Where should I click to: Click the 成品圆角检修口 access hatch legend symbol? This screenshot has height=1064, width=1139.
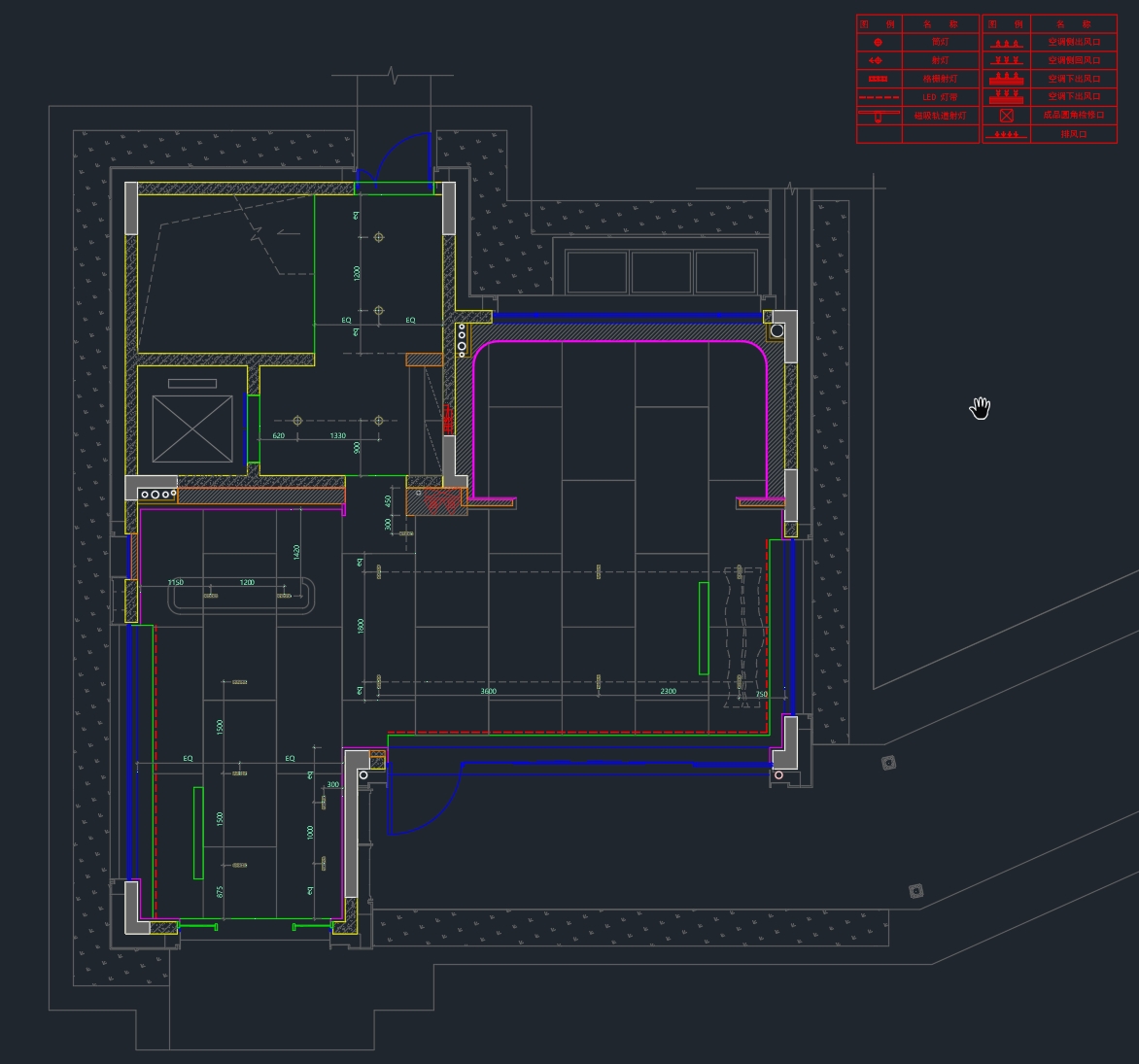click(x=1007, y=116)
